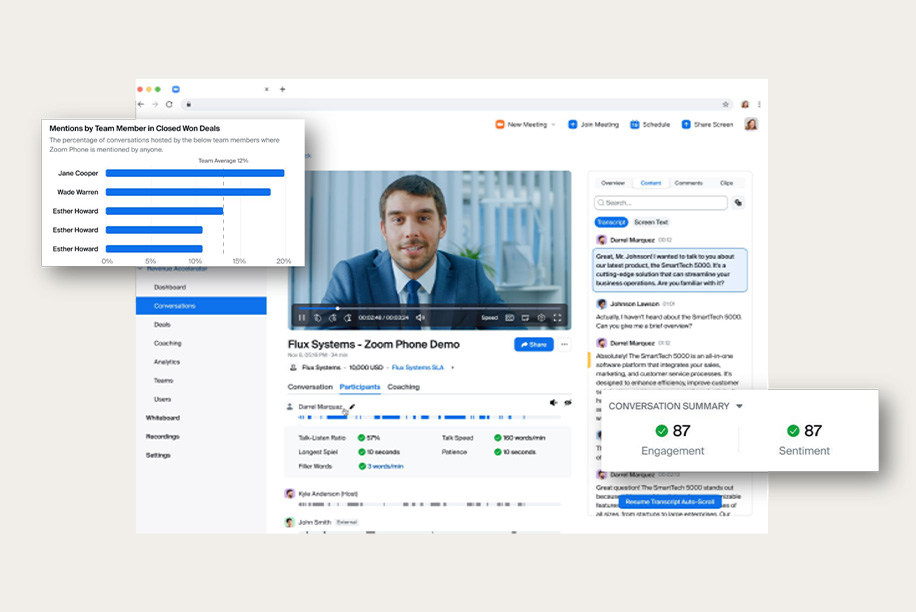This screenshot has height=612, width=916.
Task: Click the highlighted Darrel Marquez transcript message
Action: click(x=670, y=270)
